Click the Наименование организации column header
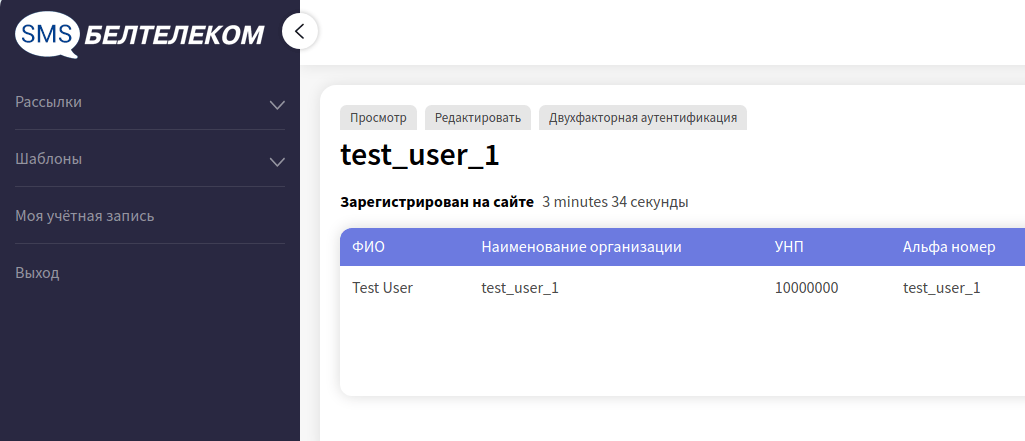 click(x=581, y=247)
